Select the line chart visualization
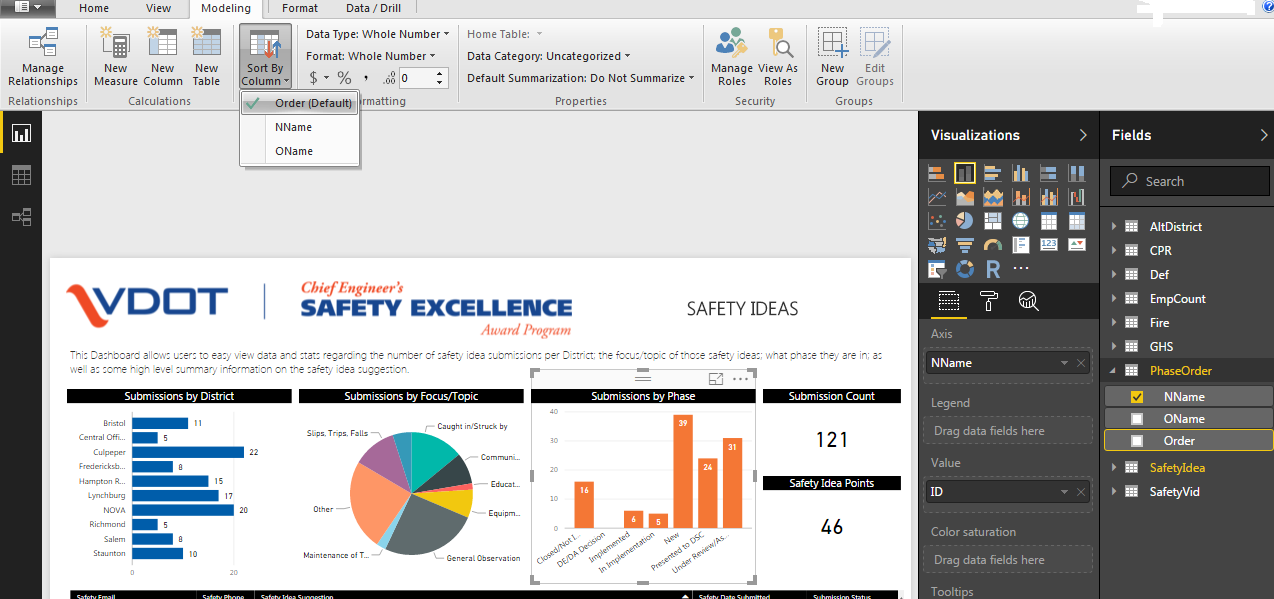Viewport: 1274px width, 599px height. coord(937,197)
